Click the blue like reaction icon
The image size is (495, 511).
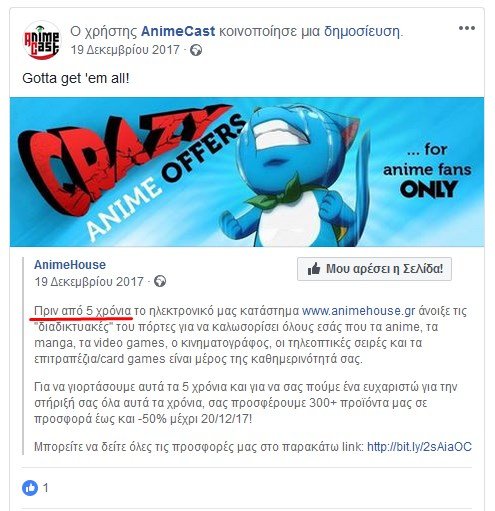[x=30, y=488]
